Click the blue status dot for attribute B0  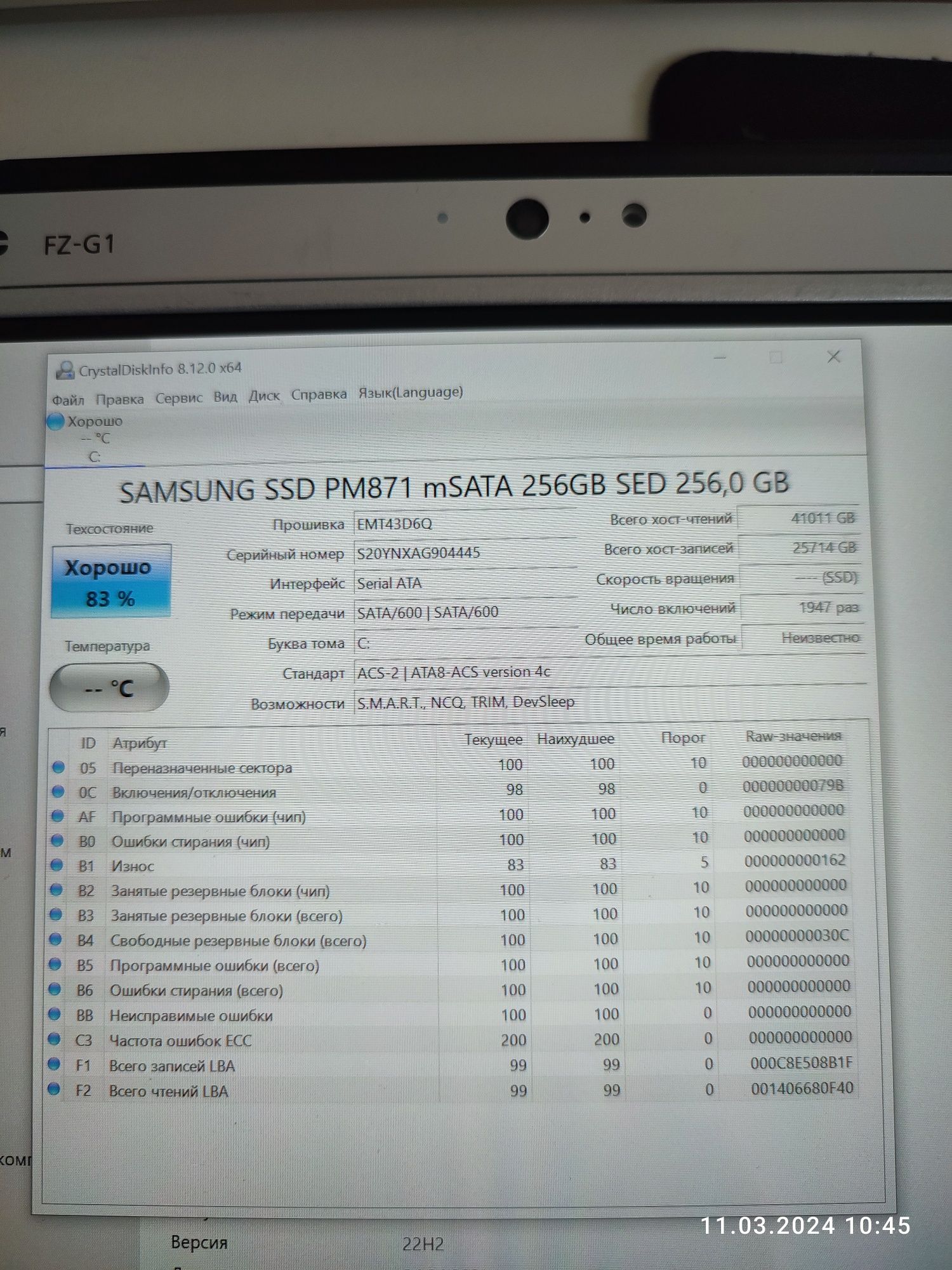(57, 841)
